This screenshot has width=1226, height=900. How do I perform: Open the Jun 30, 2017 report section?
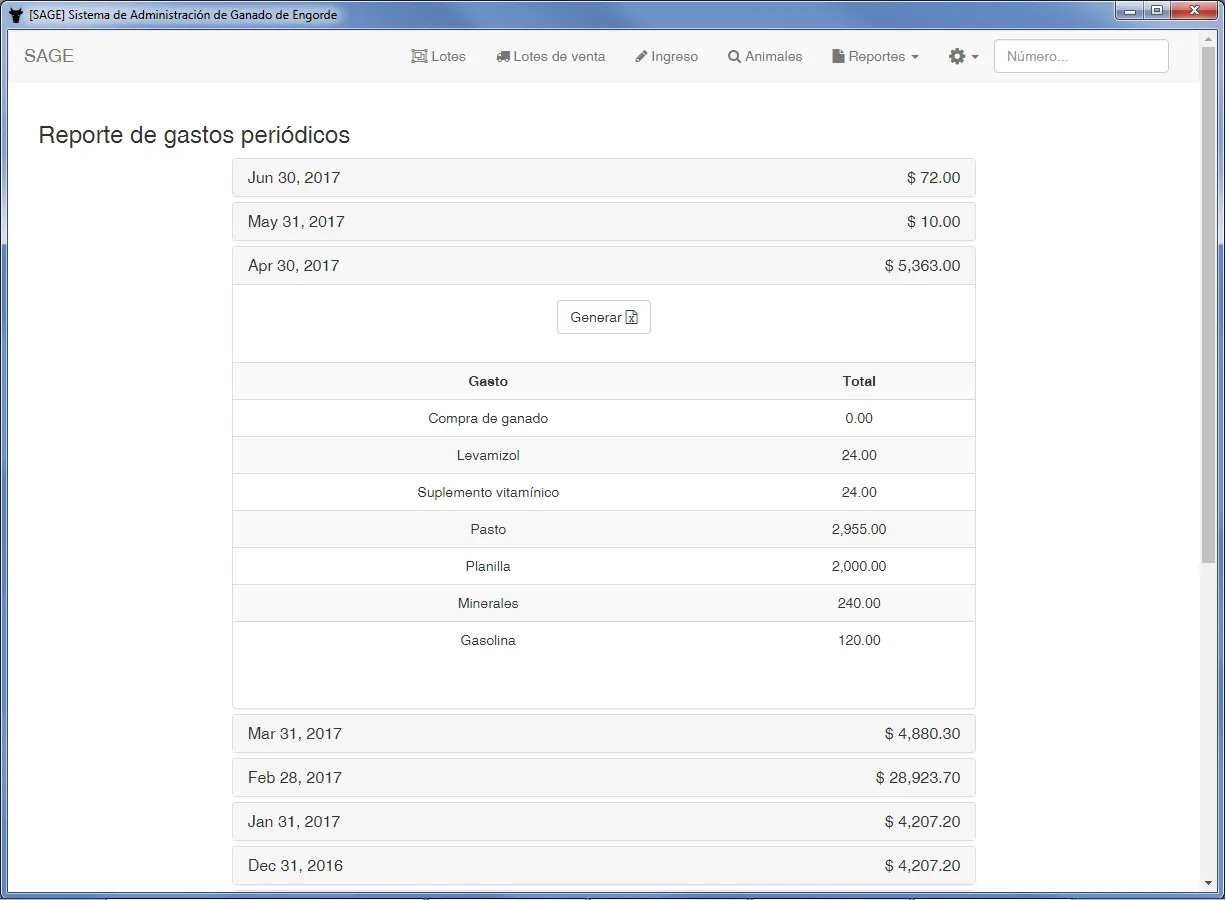coord(604,177)
